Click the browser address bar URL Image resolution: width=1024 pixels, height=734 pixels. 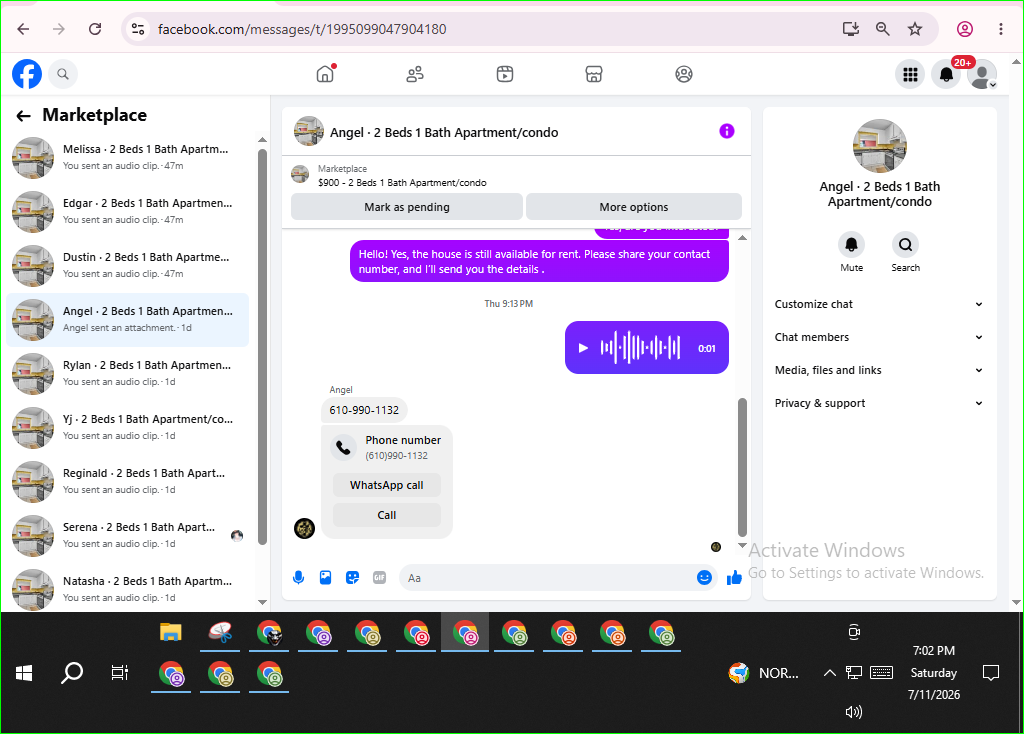click(302, 29)
